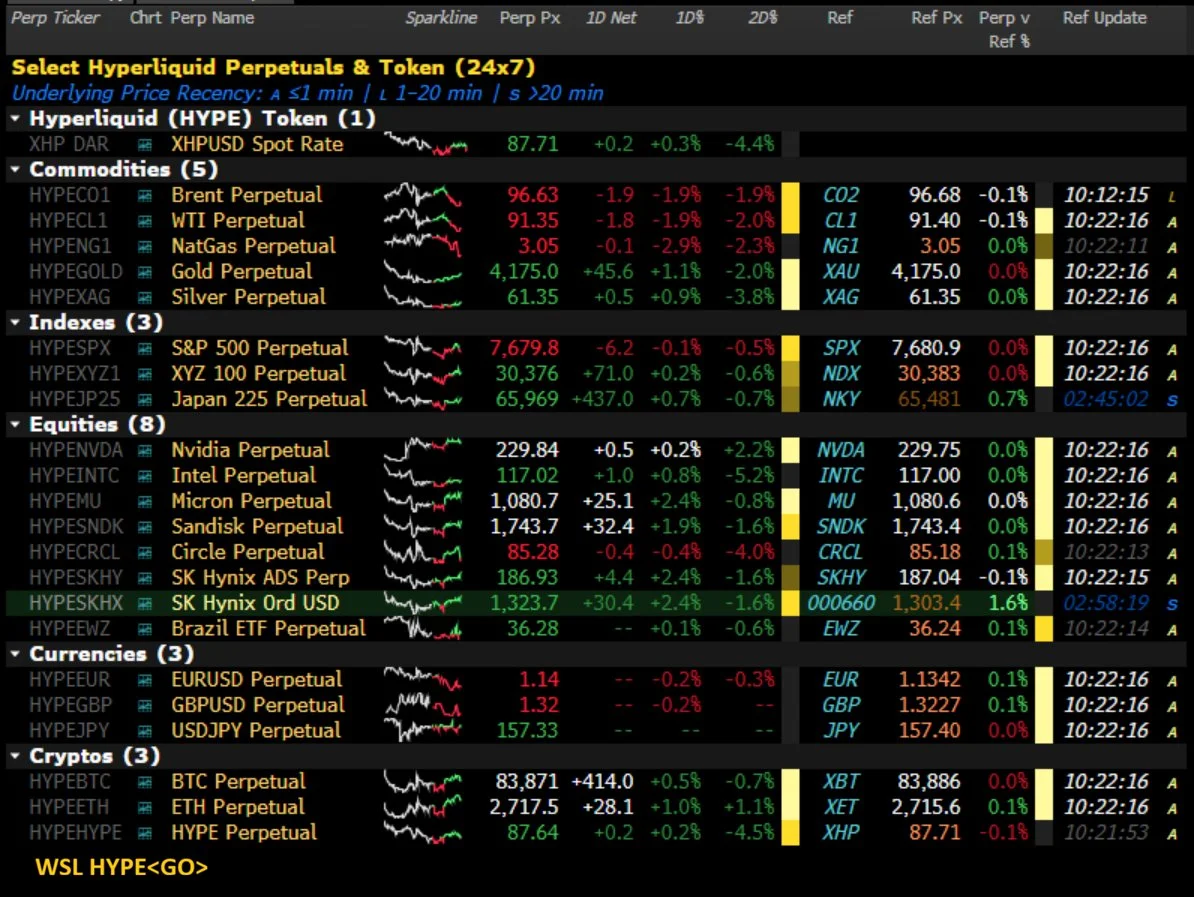Open chart icon for EURUSD Perpetual
1194x897 pixels.
coord(145,680)
